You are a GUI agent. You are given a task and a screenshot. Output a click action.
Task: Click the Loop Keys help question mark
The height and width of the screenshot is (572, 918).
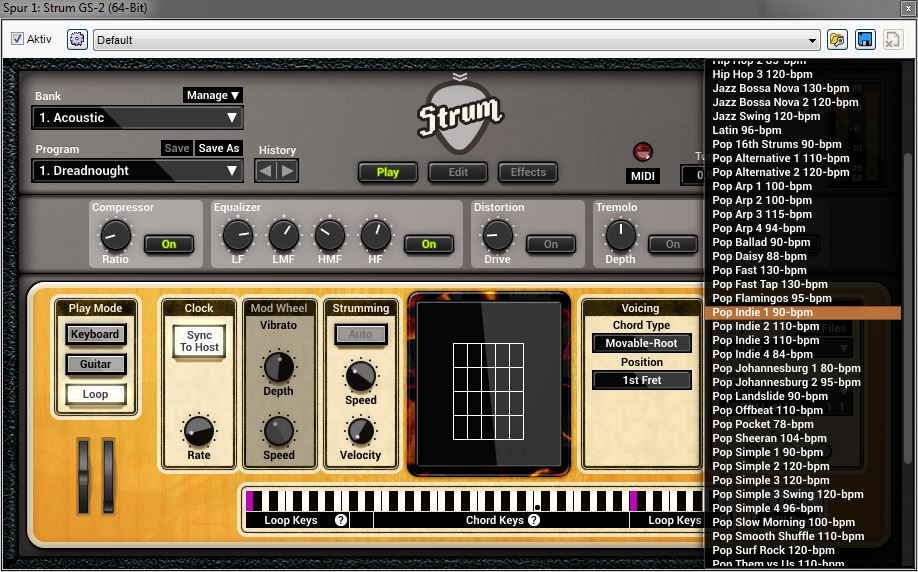tap(341, 520)
